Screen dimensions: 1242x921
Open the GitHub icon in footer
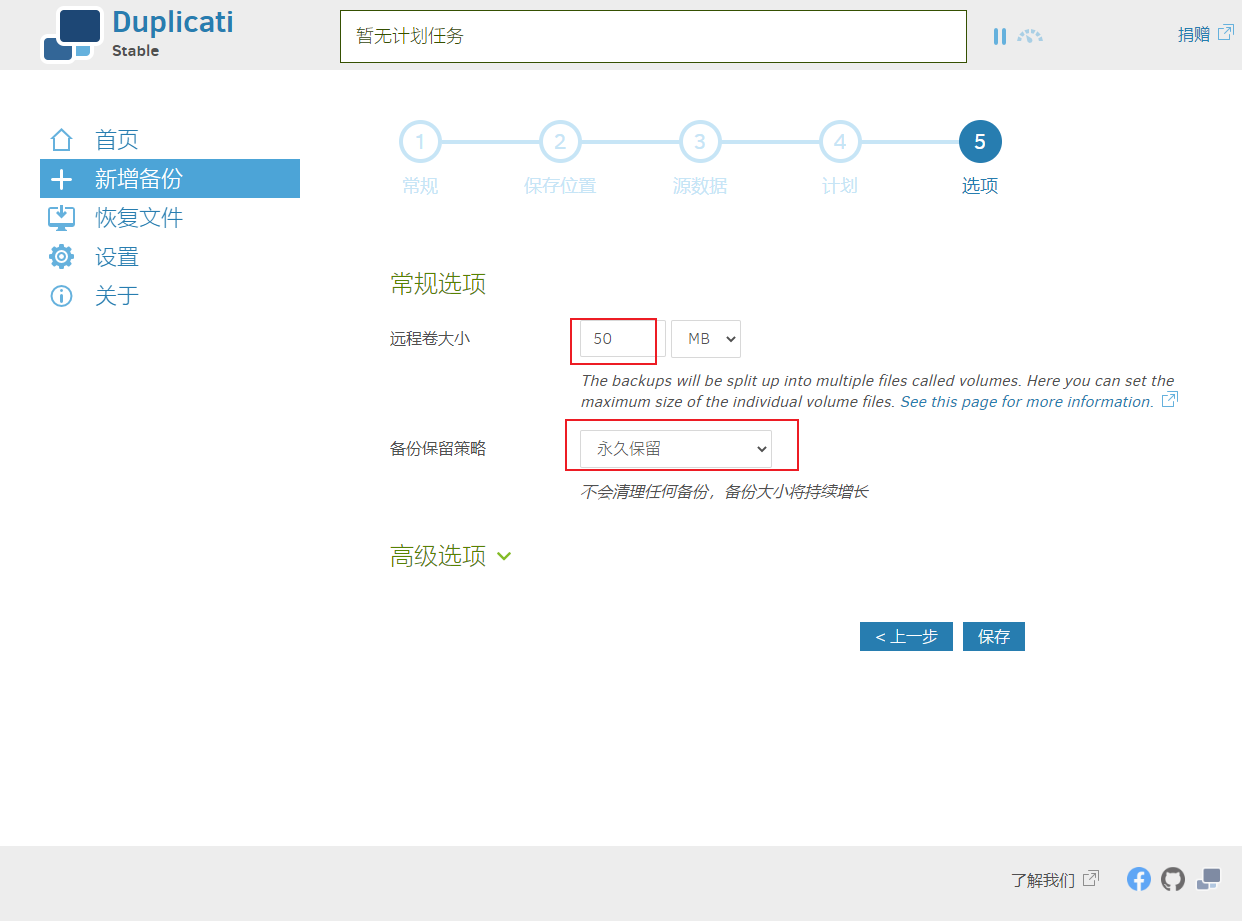[1173, 879]
